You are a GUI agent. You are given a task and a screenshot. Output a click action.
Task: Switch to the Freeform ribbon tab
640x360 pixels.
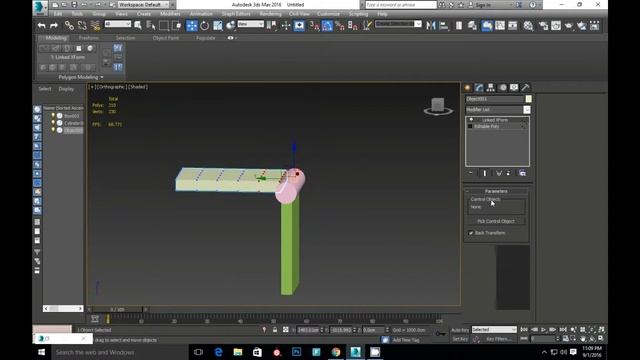89,38
